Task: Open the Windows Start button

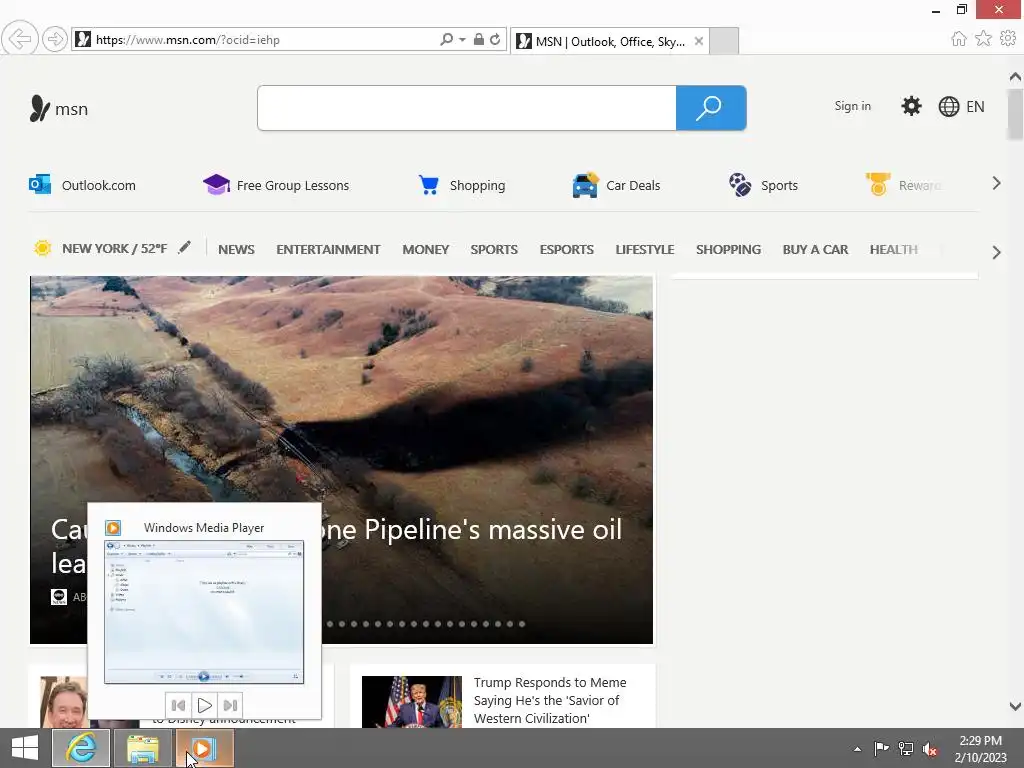Action: [25, 748]
